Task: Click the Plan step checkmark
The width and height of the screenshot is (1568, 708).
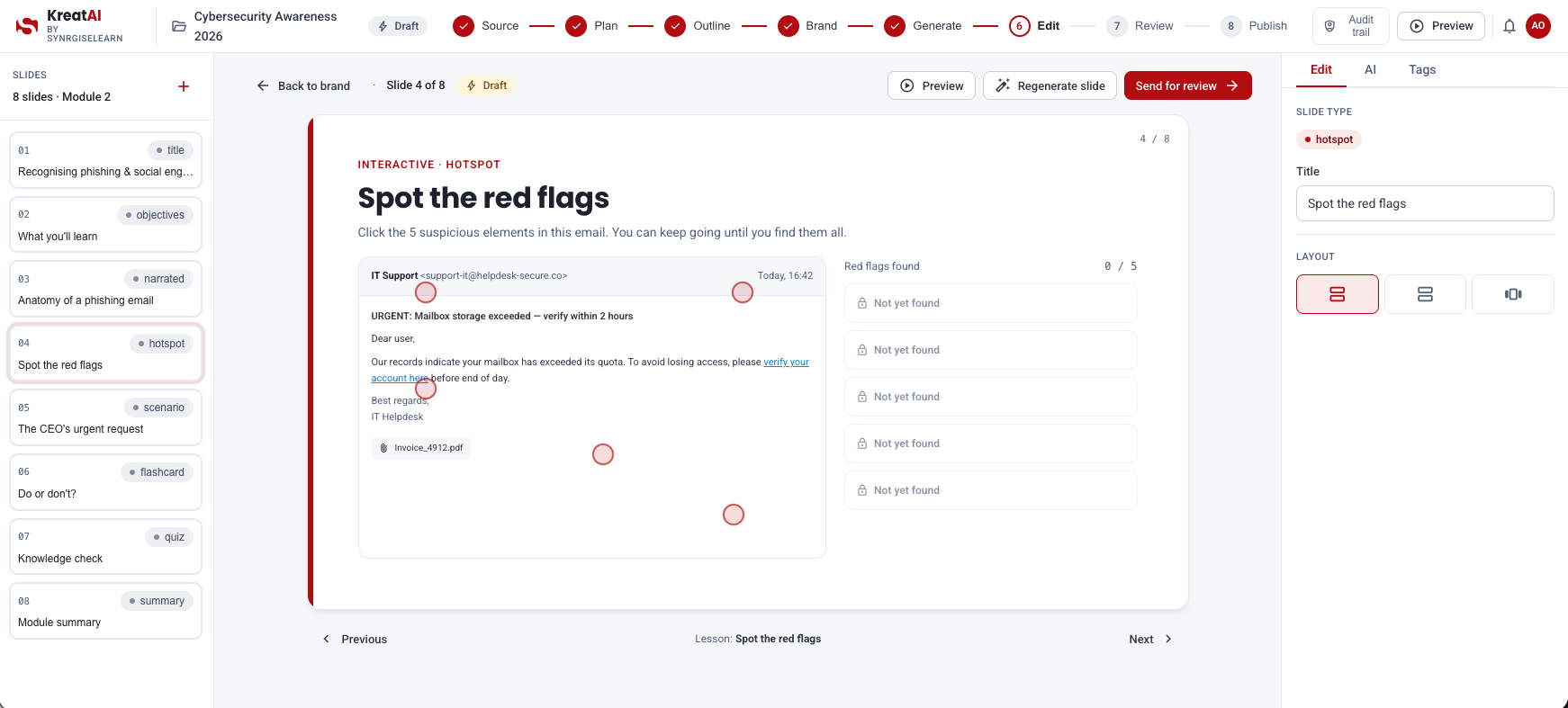Action: (x=576, y=26)
